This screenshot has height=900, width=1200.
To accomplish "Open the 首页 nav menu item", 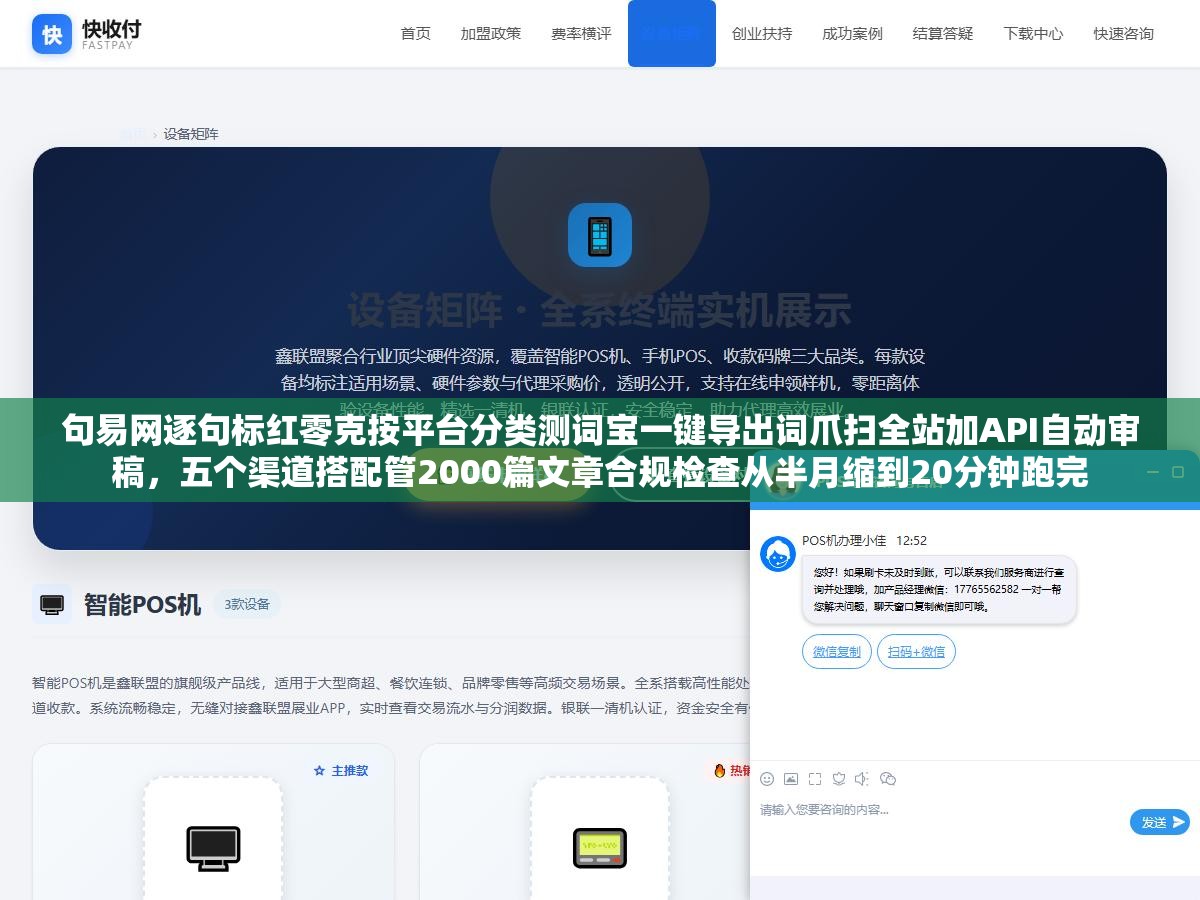I will (415, 33).
